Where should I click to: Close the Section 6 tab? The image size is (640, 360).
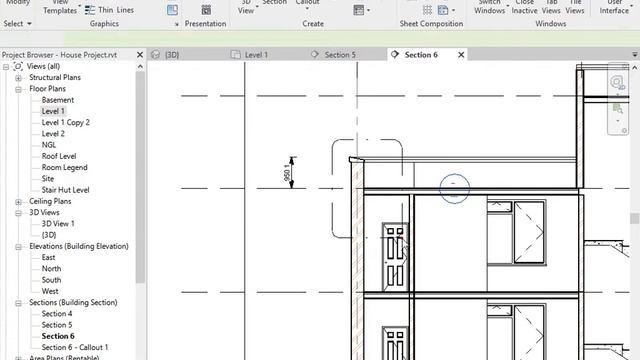461,55
